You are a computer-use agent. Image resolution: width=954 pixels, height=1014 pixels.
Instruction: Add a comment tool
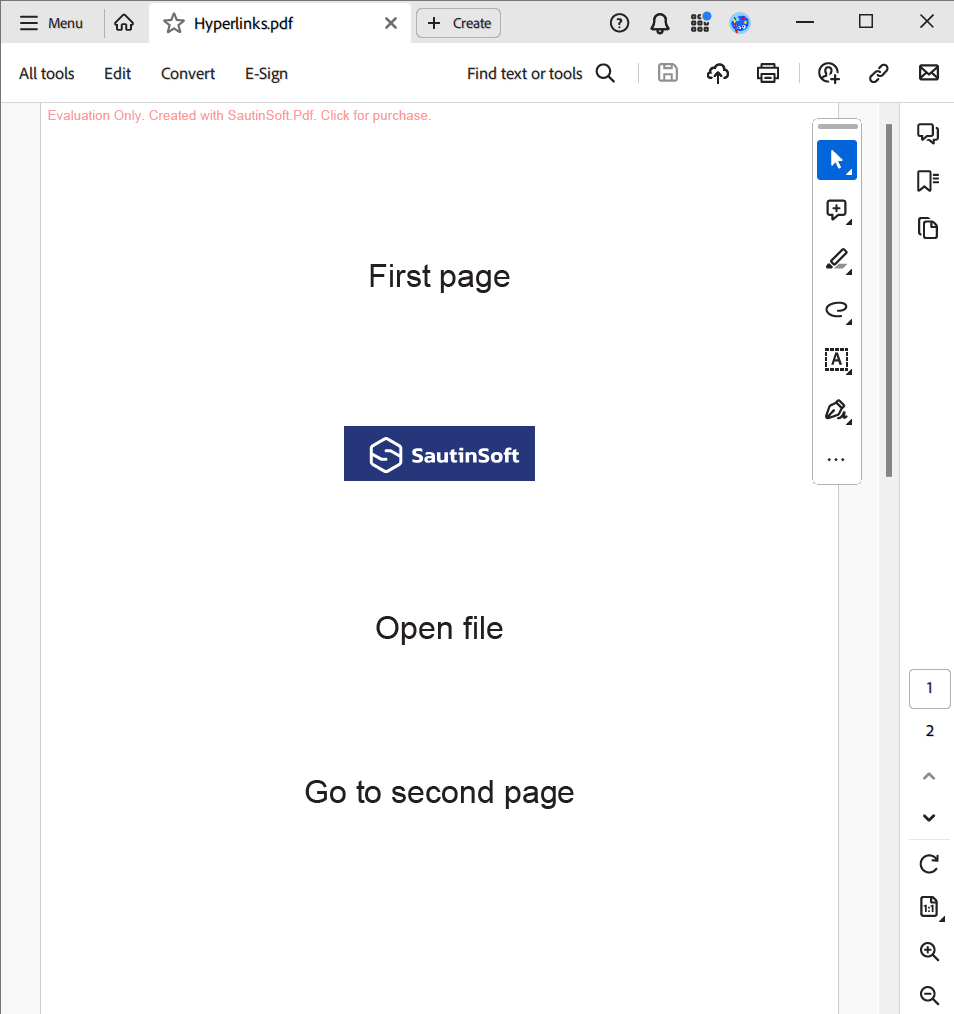[x=837, y=210]
